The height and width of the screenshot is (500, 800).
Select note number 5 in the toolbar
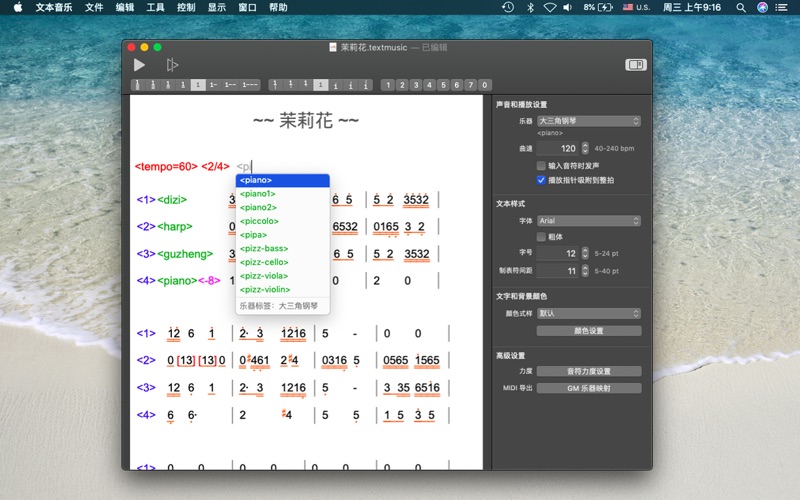(443, 85)
